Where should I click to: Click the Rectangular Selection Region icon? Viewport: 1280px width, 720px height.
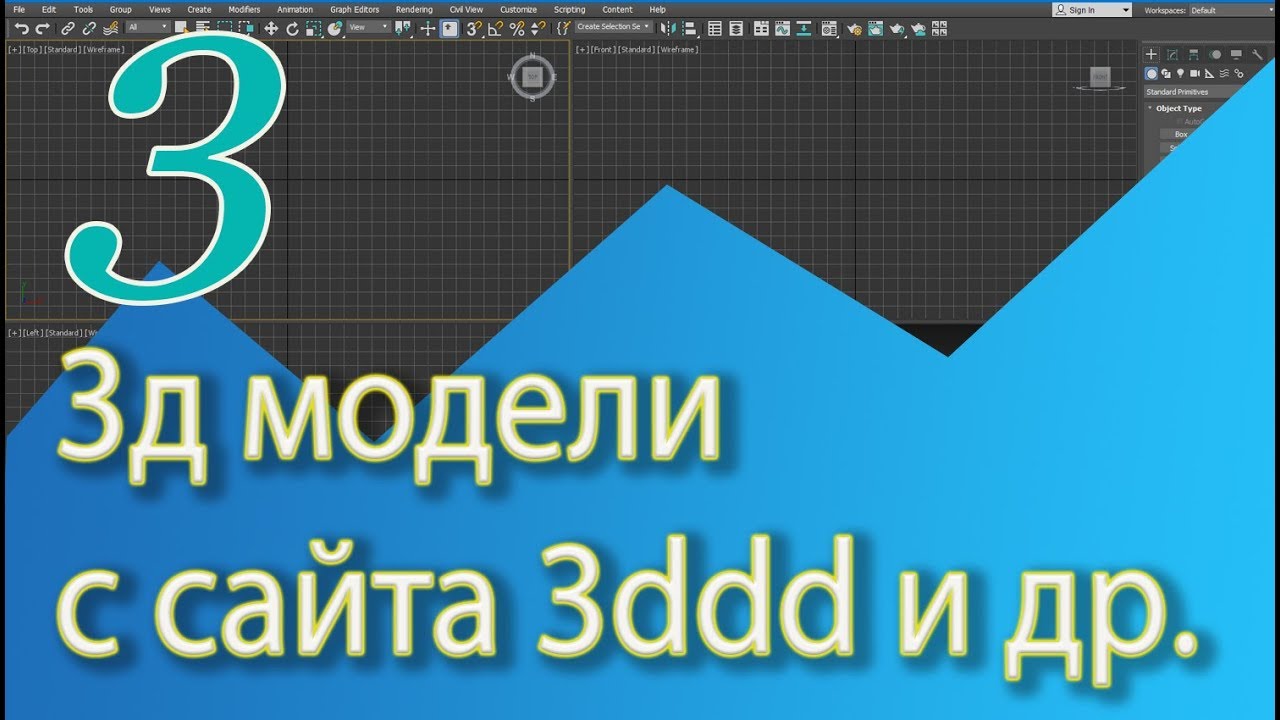click(x=225, y=28)
